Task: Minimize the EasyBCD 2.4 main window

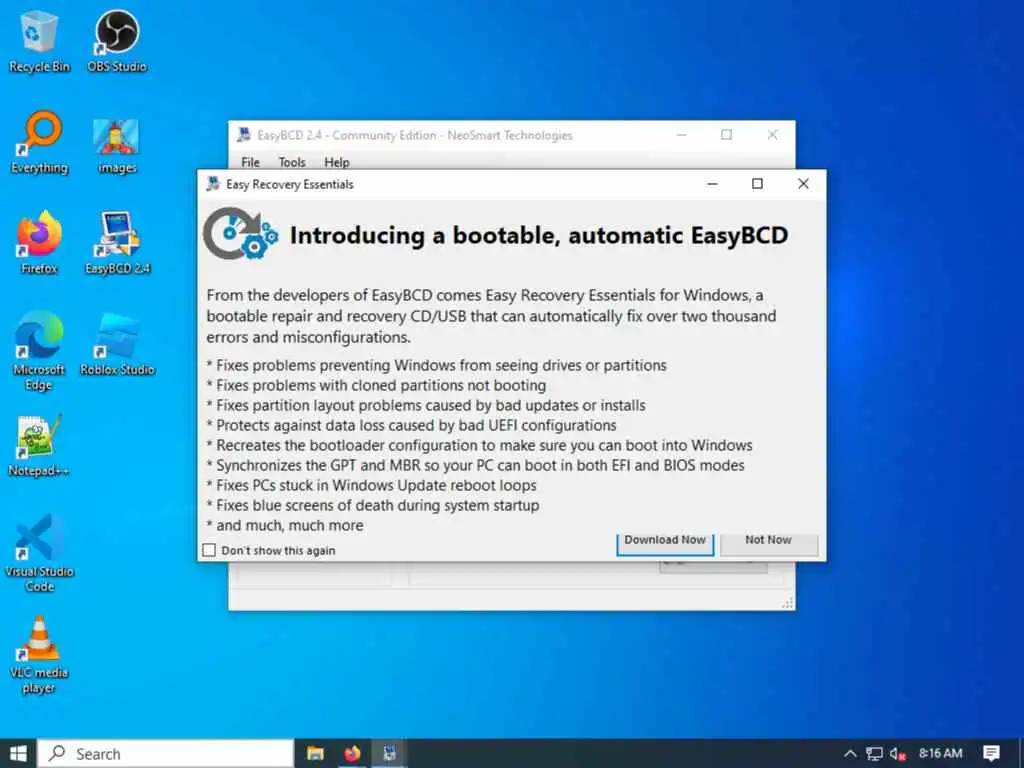Action: [681, 135]
